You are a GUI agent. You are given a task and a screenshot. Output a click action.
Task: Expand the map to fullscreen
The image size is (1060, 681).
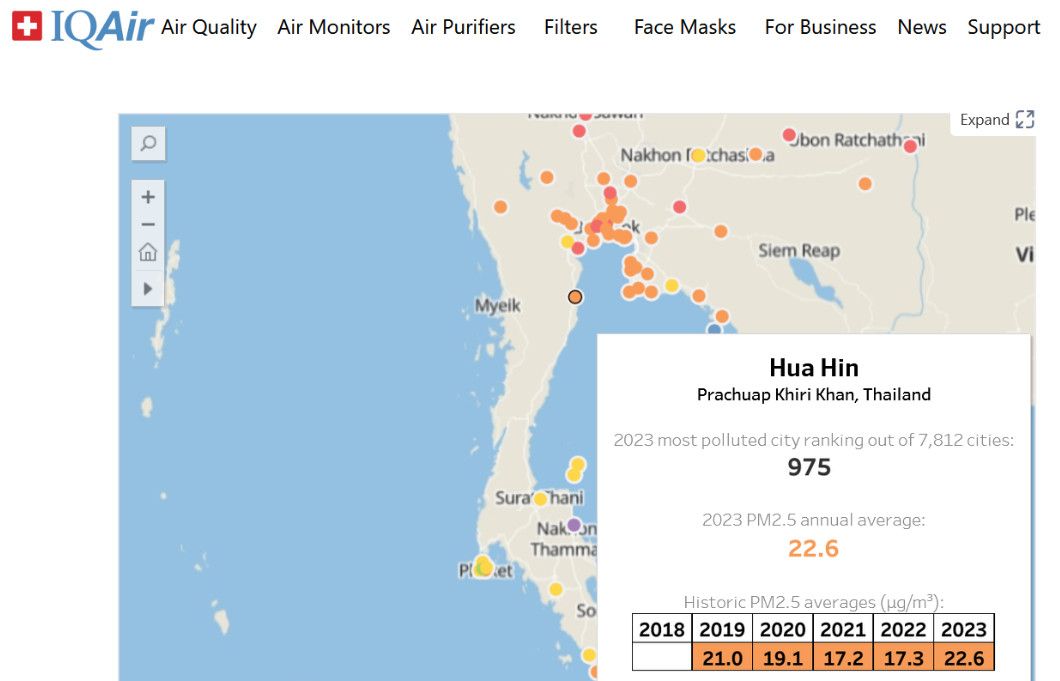(996, 120)
